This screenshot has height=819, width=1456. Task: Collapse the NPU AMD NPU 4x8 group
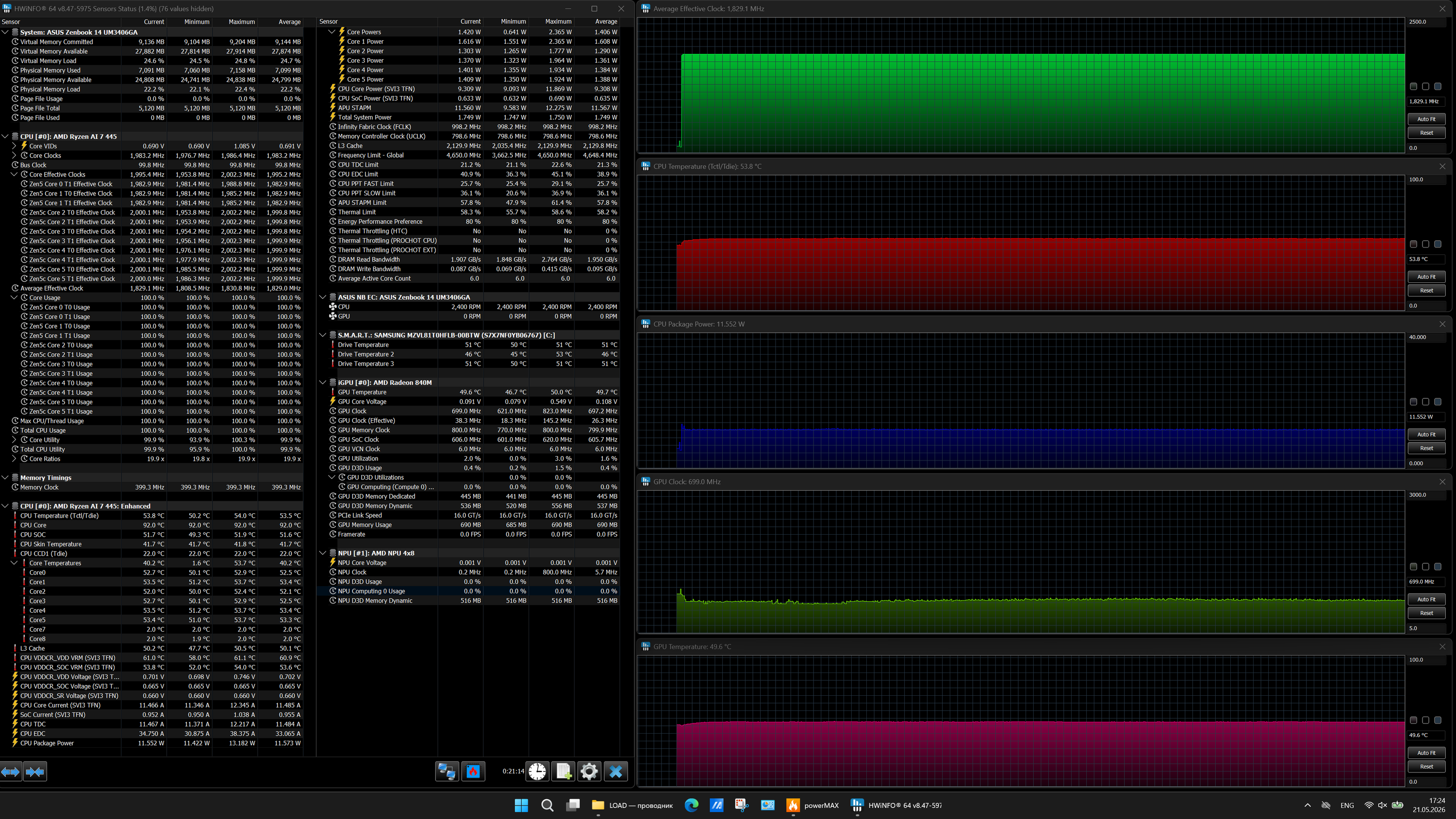tap(323, 553)
